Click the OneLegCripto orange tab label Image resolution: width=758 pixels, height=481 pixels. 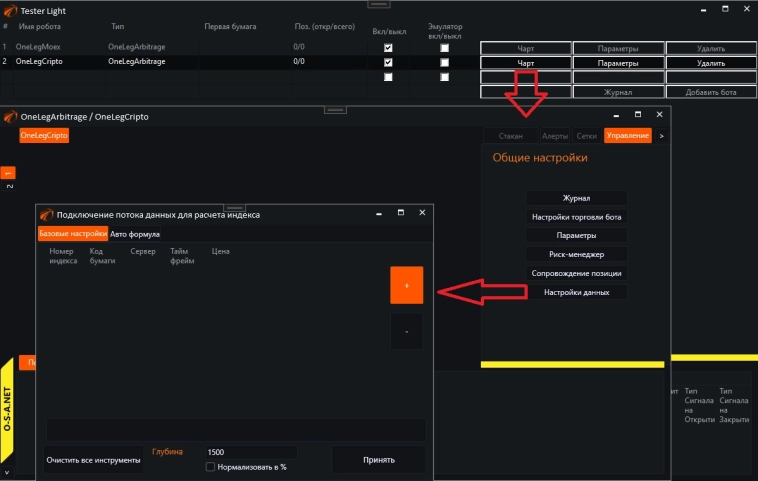[x=44, y=135]
